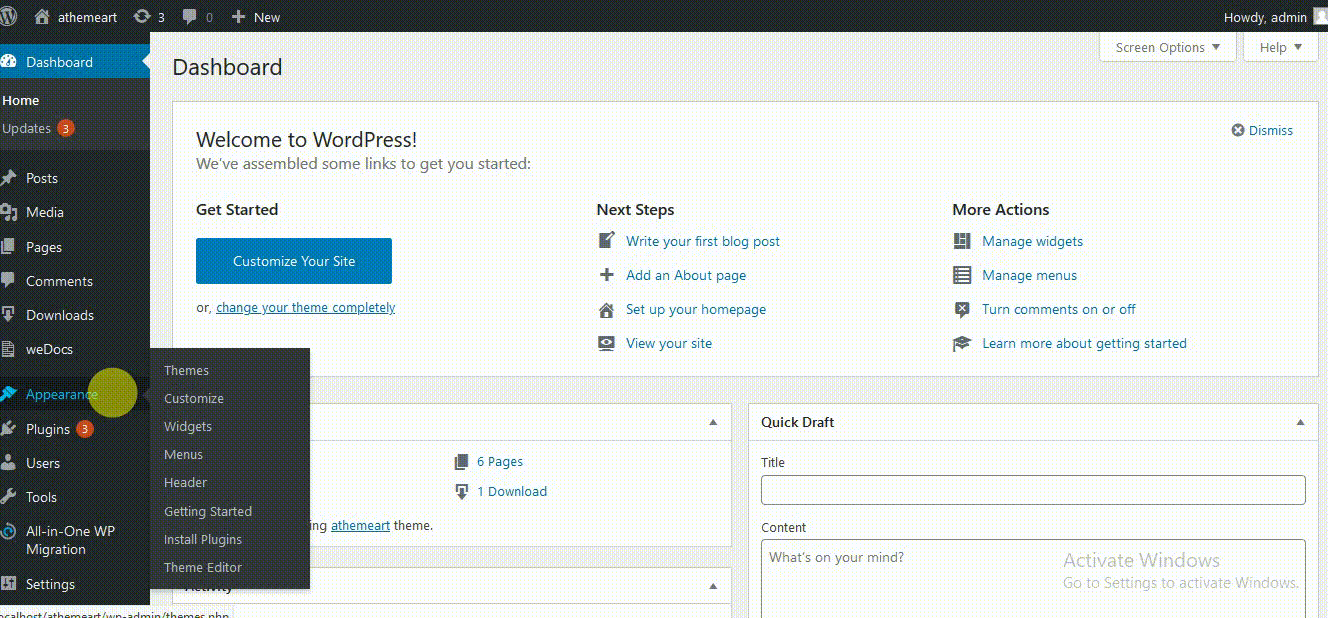The height and width of the screenshot is (618, 1328).
Task: Click the Dashboard page title
Action: pos(228,67)
